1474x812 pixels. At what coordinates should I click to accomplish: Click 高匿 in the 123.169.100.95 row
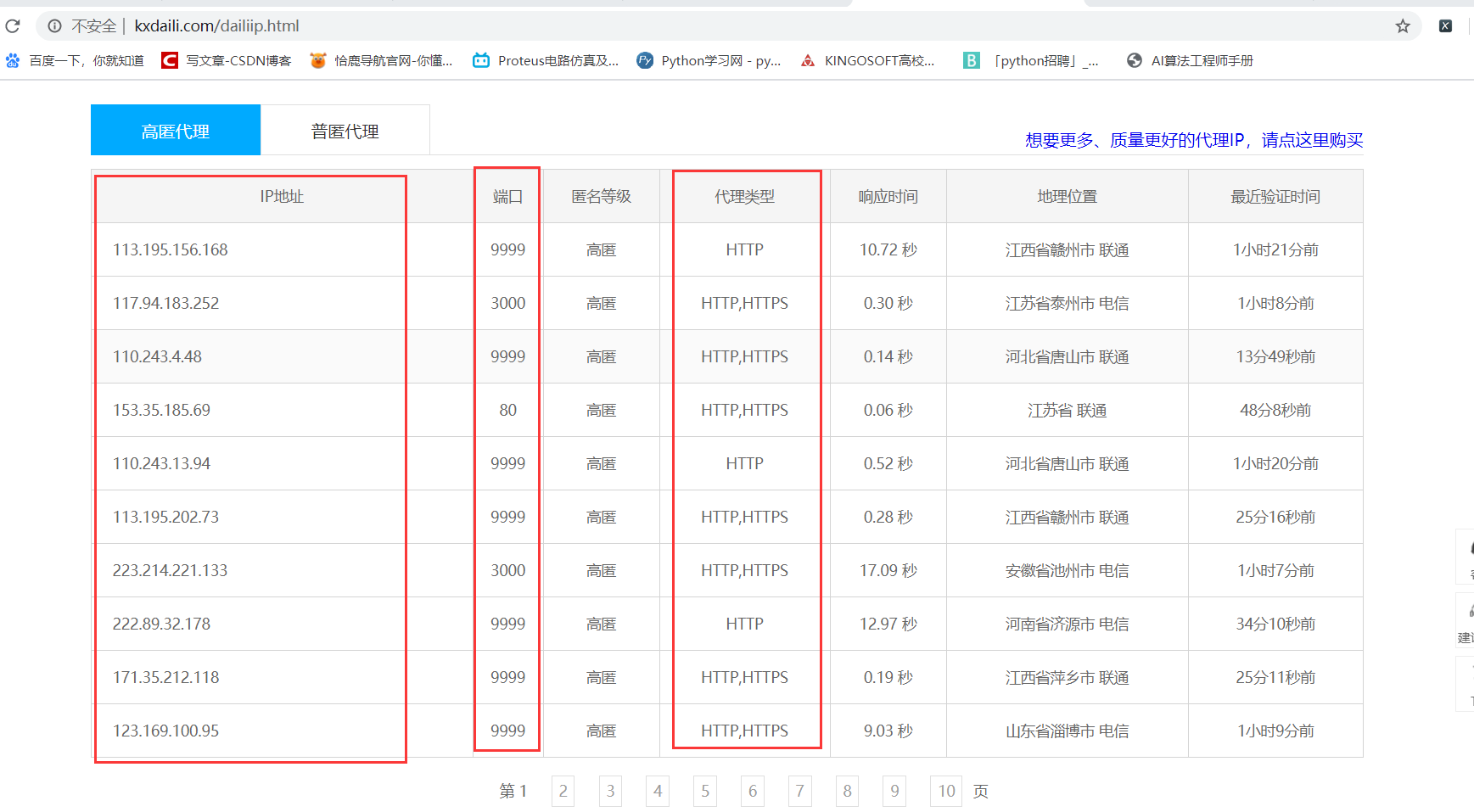601,731
